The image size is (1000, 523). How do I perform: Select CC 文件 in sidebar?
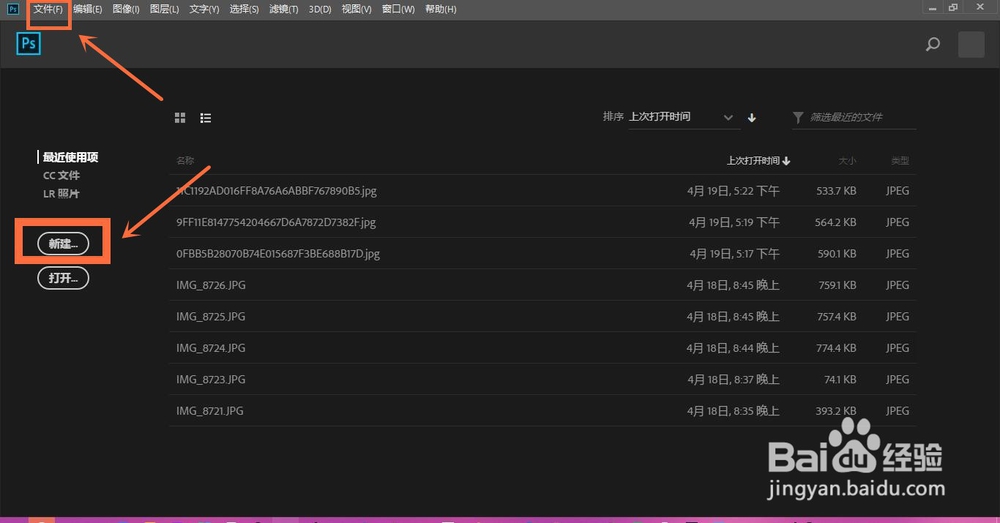61,175
